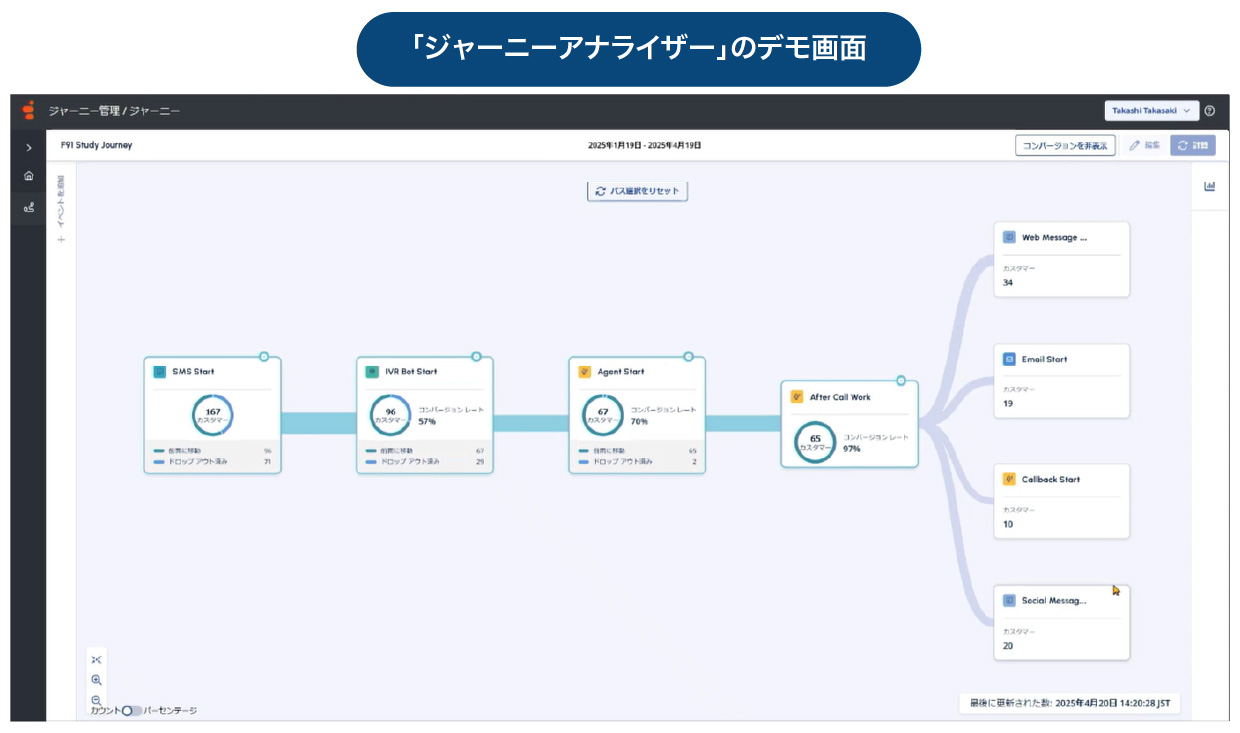The height and width of the screenshot is (733, 1240).
Task: Click the パス選択をリセット button
Action: 637,191
